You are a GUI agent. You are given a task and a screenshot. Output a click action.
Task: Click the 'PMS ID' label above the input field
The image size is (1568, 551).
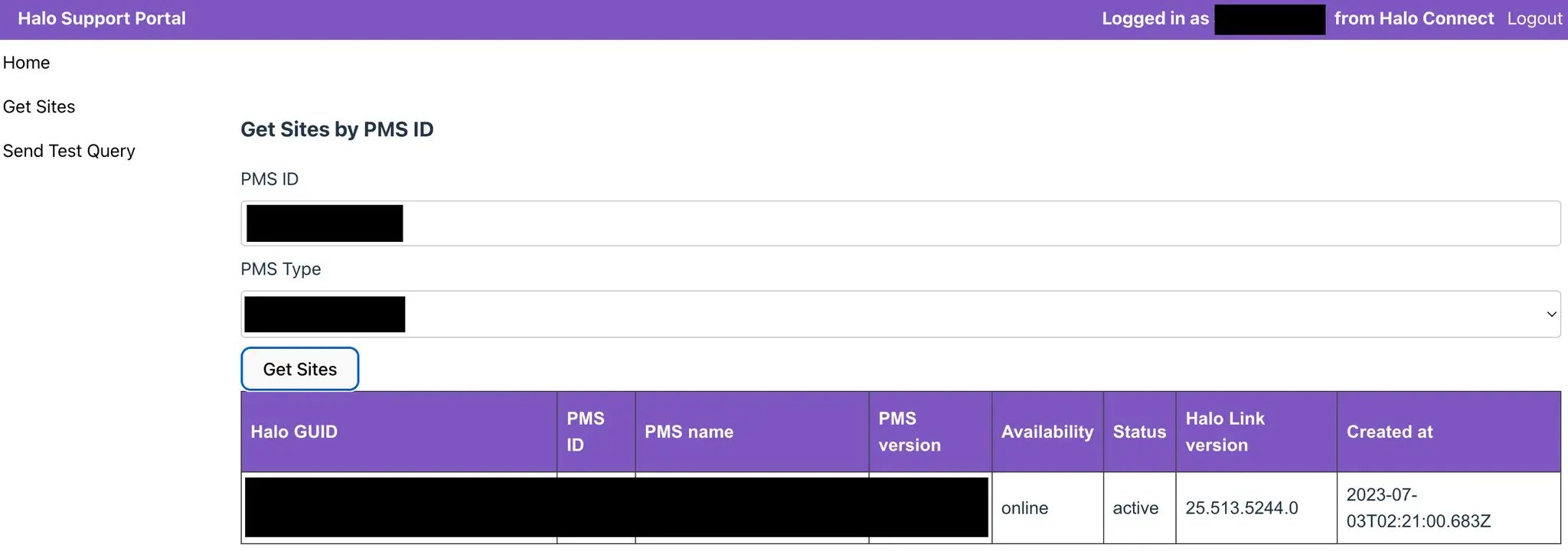tap(269, 179)
